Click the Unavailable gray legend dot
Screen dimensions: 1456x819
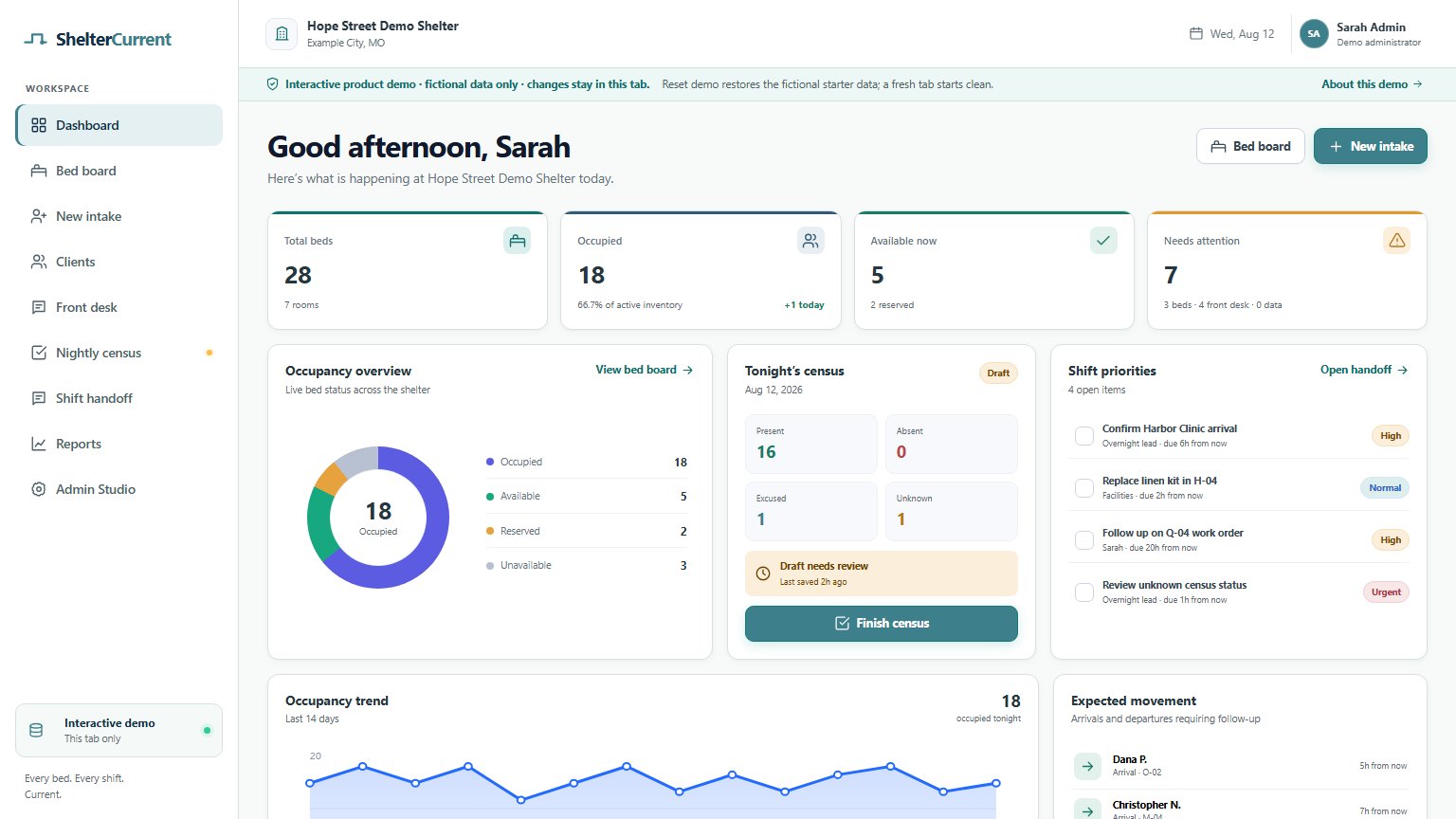(490, 565)
